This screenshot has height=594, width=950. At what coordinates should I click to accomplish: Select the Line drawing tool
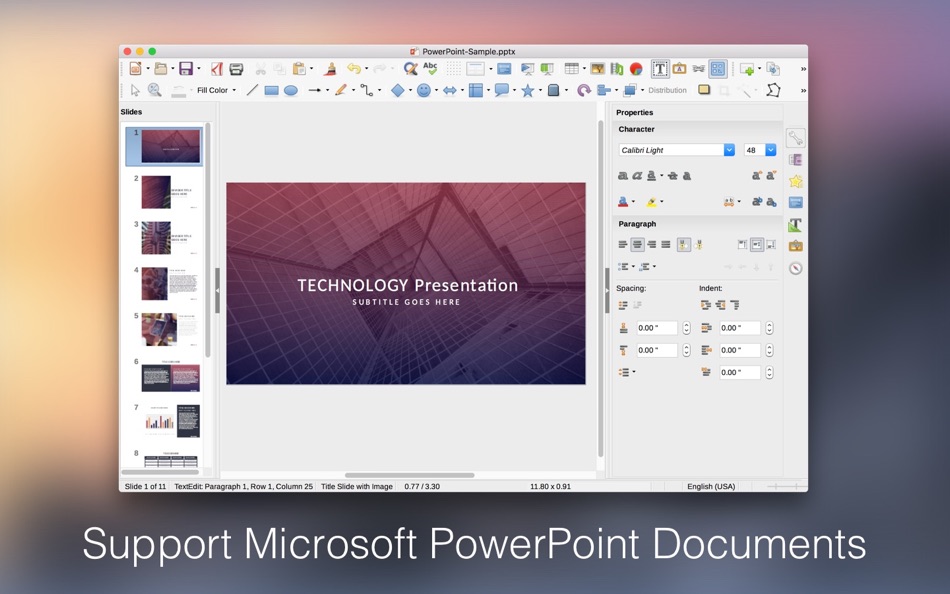click(252, 90)
